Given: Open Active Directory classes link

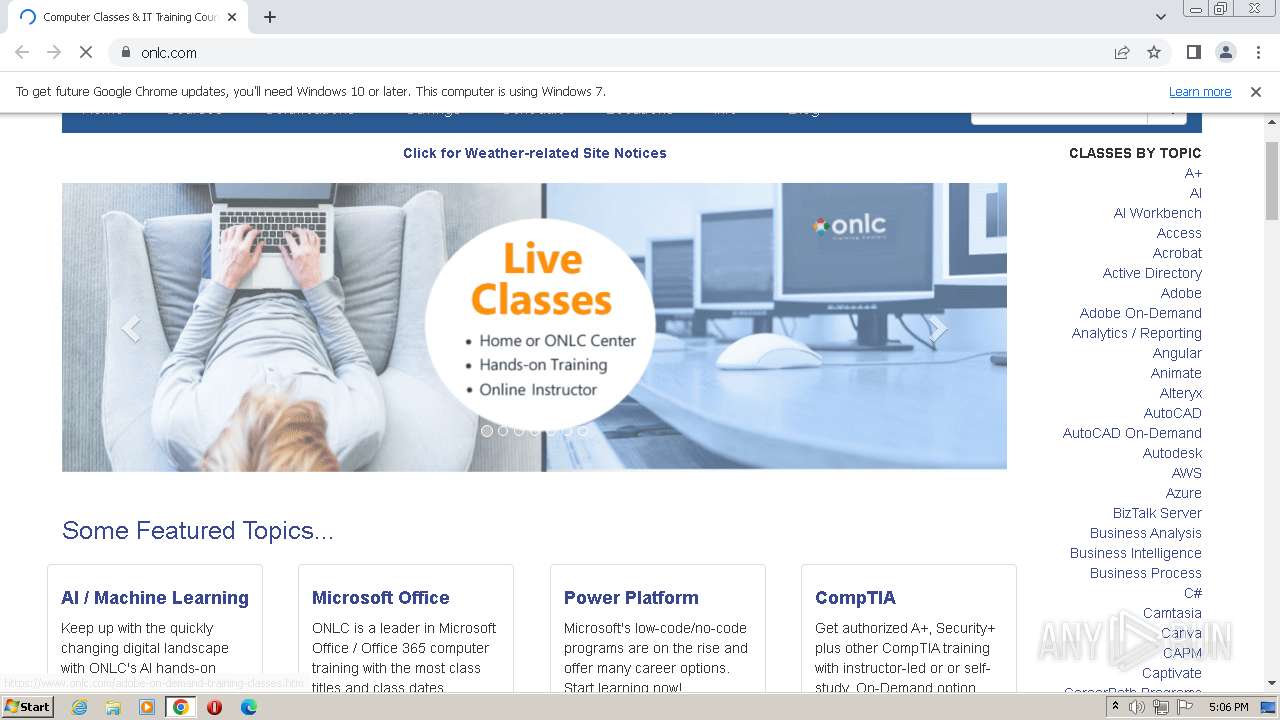Looking at the screenshot, I should (1152, 273).
